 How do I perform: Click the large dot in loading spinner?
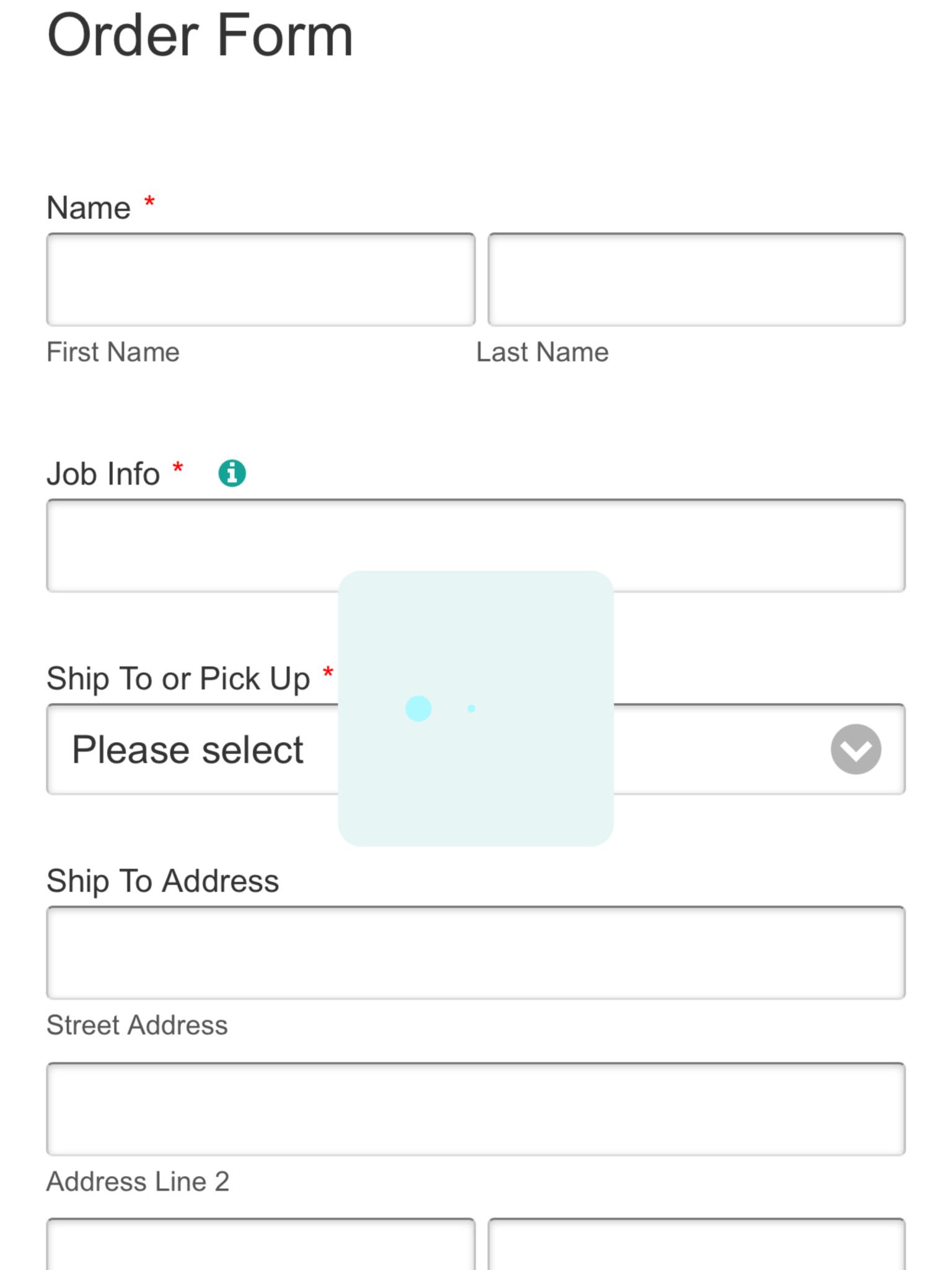pyautogui.click(x=418, y=708)
